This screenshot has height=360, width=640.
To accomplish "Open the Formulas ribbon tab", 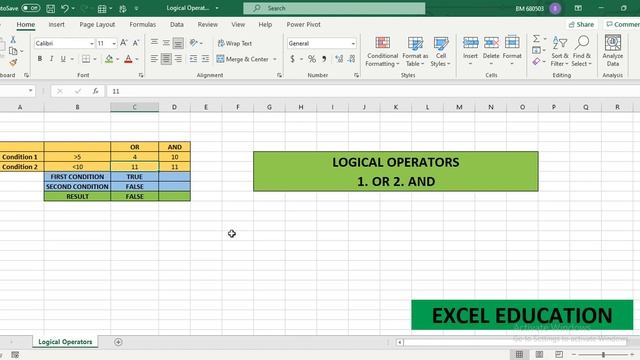I will coord(142,24).
